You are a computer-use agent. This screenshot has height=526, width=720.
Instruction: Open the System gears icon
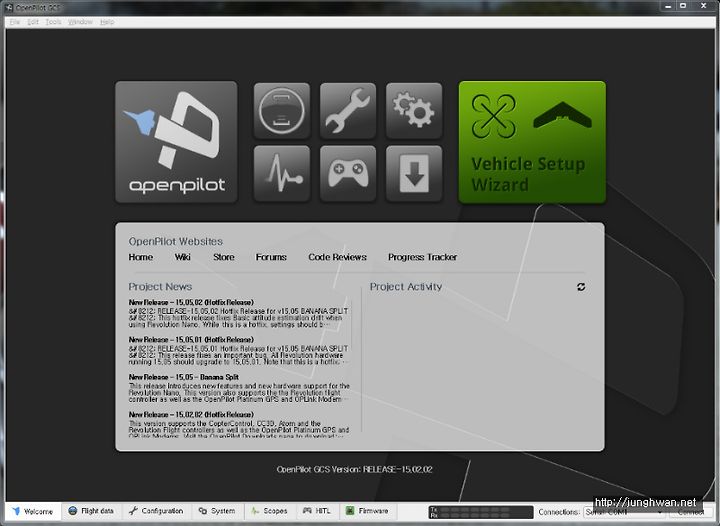coord(414,111)
